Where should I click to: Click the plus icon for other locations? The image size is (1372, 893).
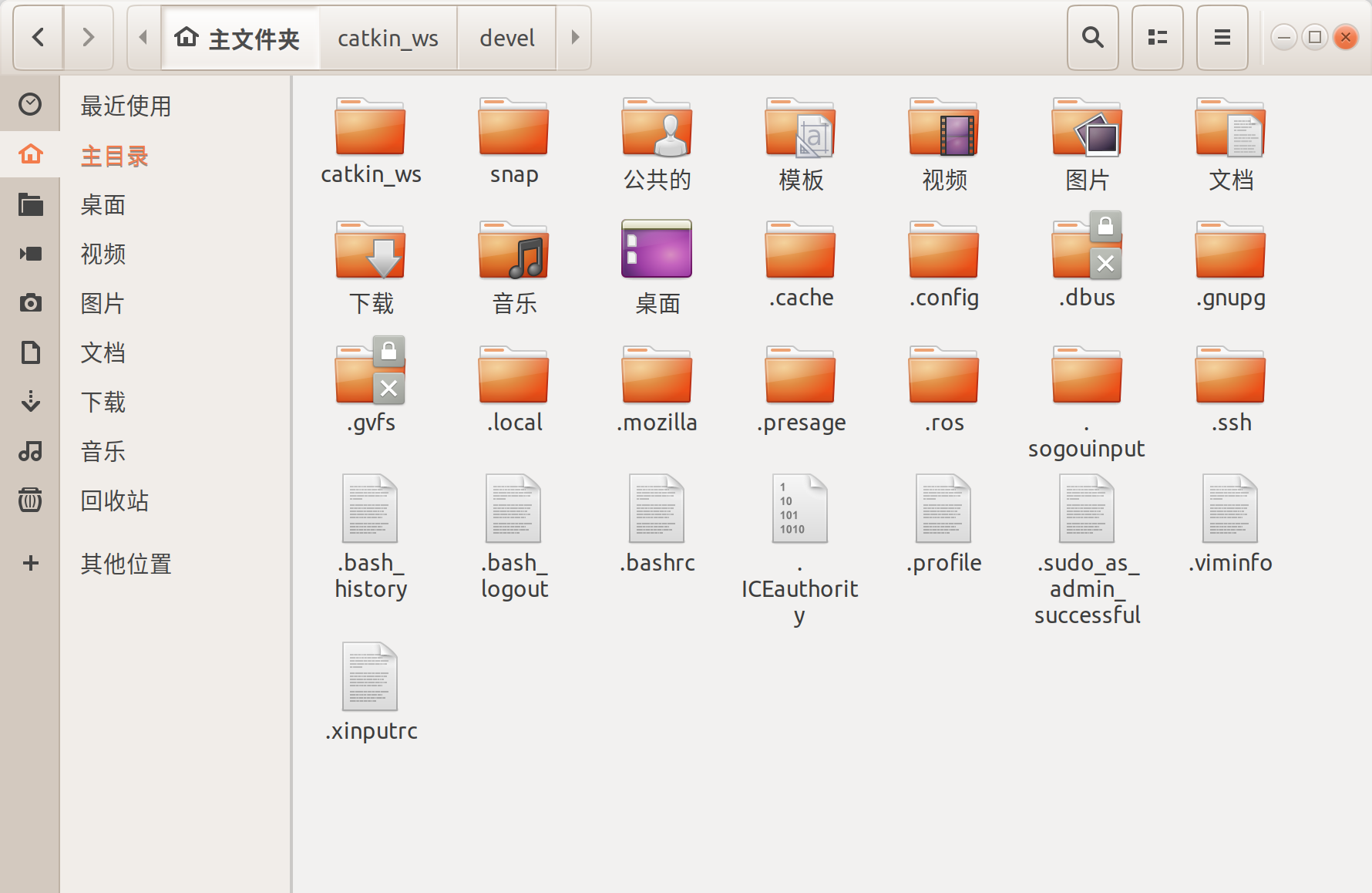tap(30, 563)
